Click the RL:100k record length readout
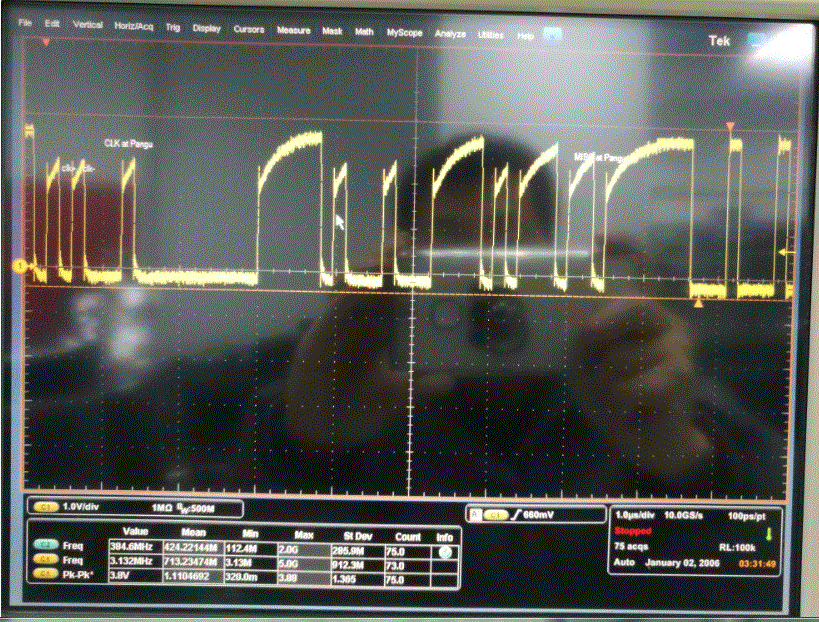This screenshot has width=819, height=622. (737, 548)
